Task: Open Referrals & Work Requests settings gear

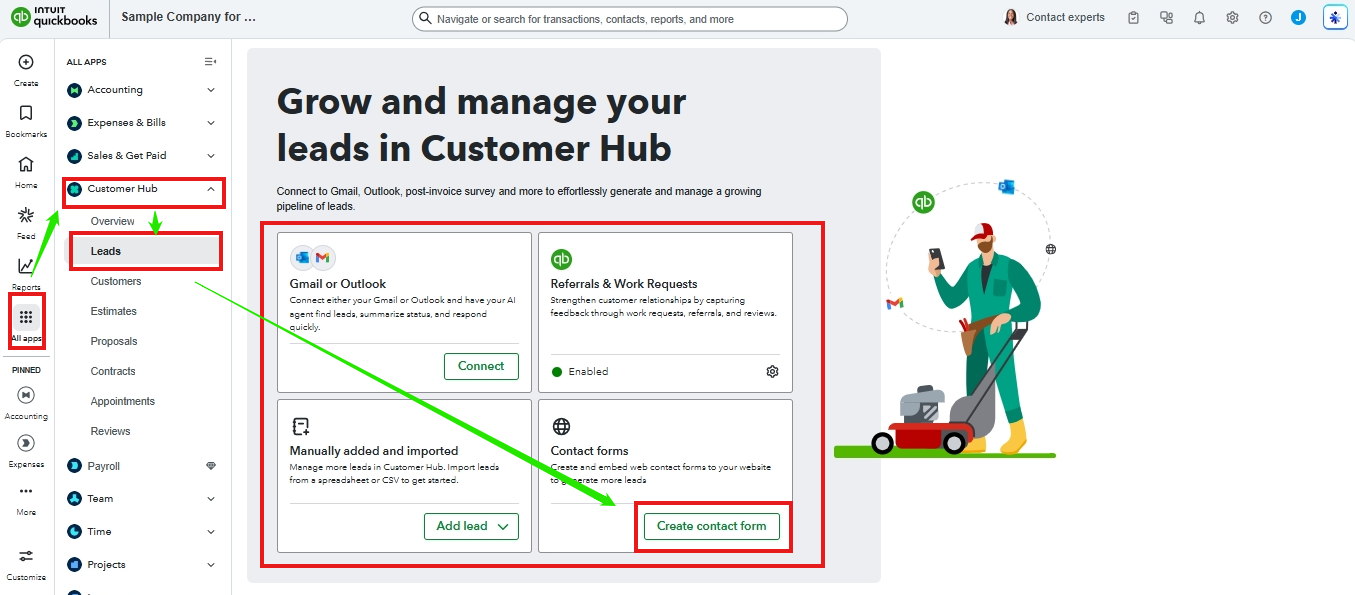Action: (772, 372)
